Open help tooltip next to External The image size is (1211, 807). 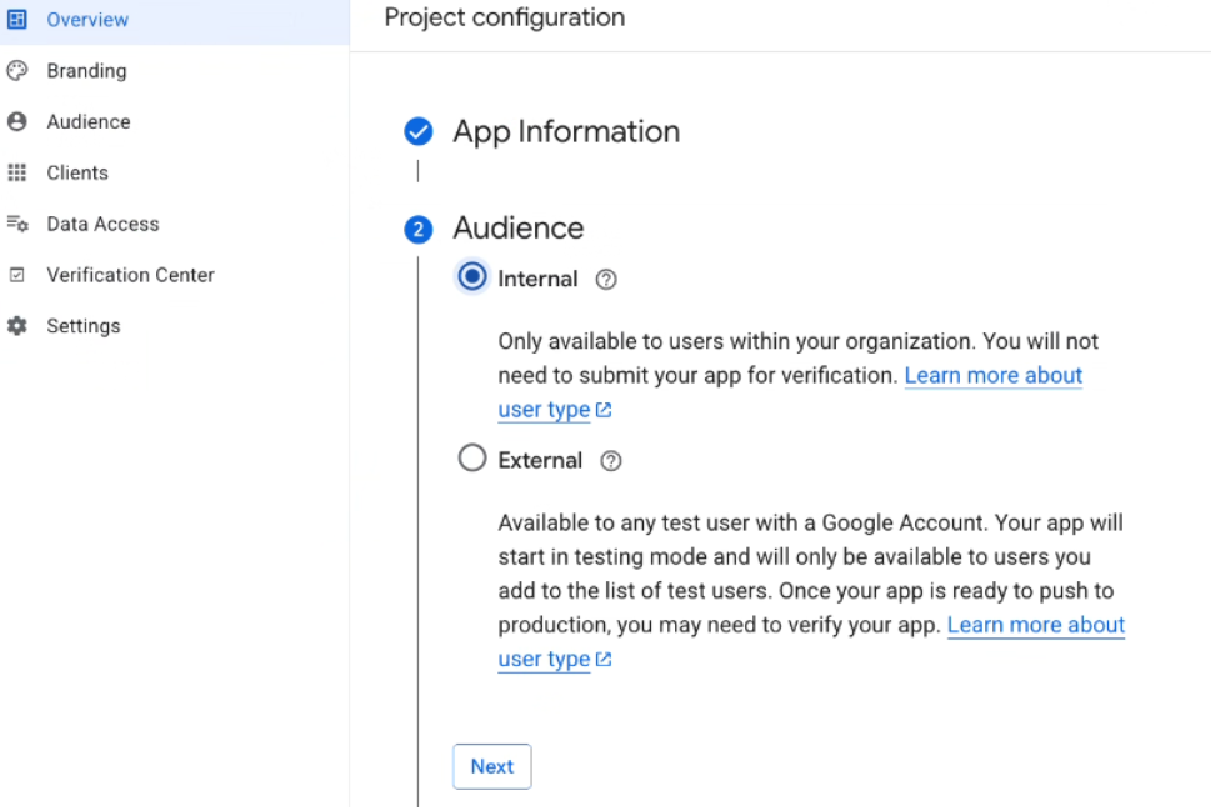610,461
